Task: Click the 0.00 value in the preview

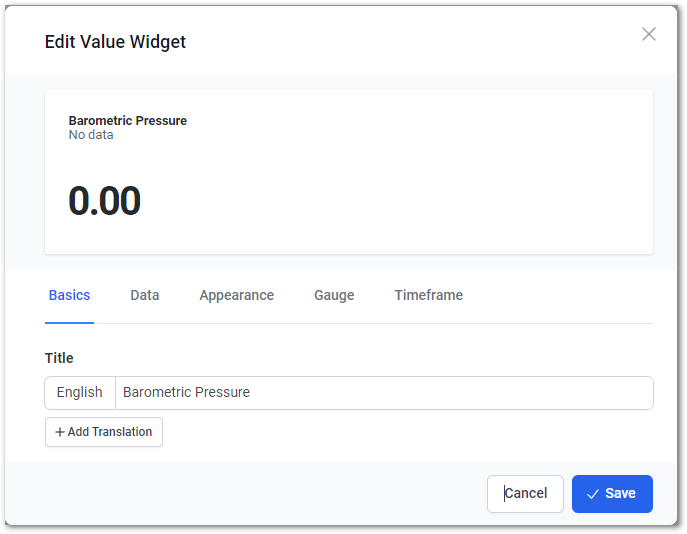Action: [x=104, y=201]
